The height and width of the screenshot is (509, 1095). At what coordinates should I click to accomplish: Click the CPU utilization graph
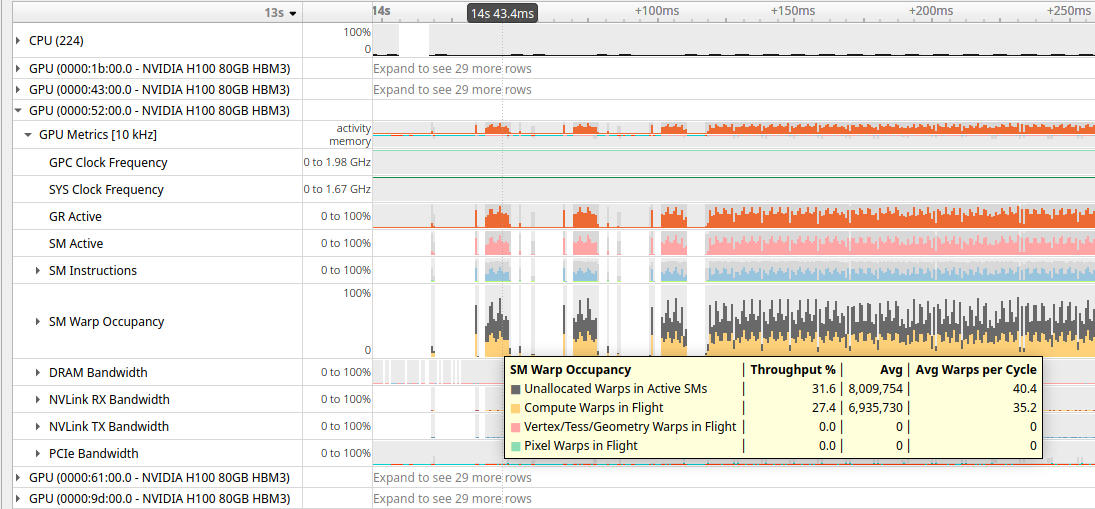point(733,41)
